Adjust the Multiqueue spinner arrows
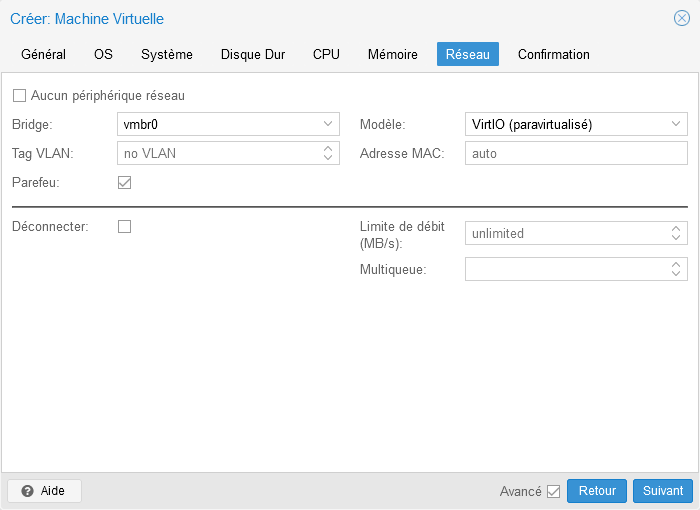Viewport: 700px width, 510px height. (x=676, y=269)
